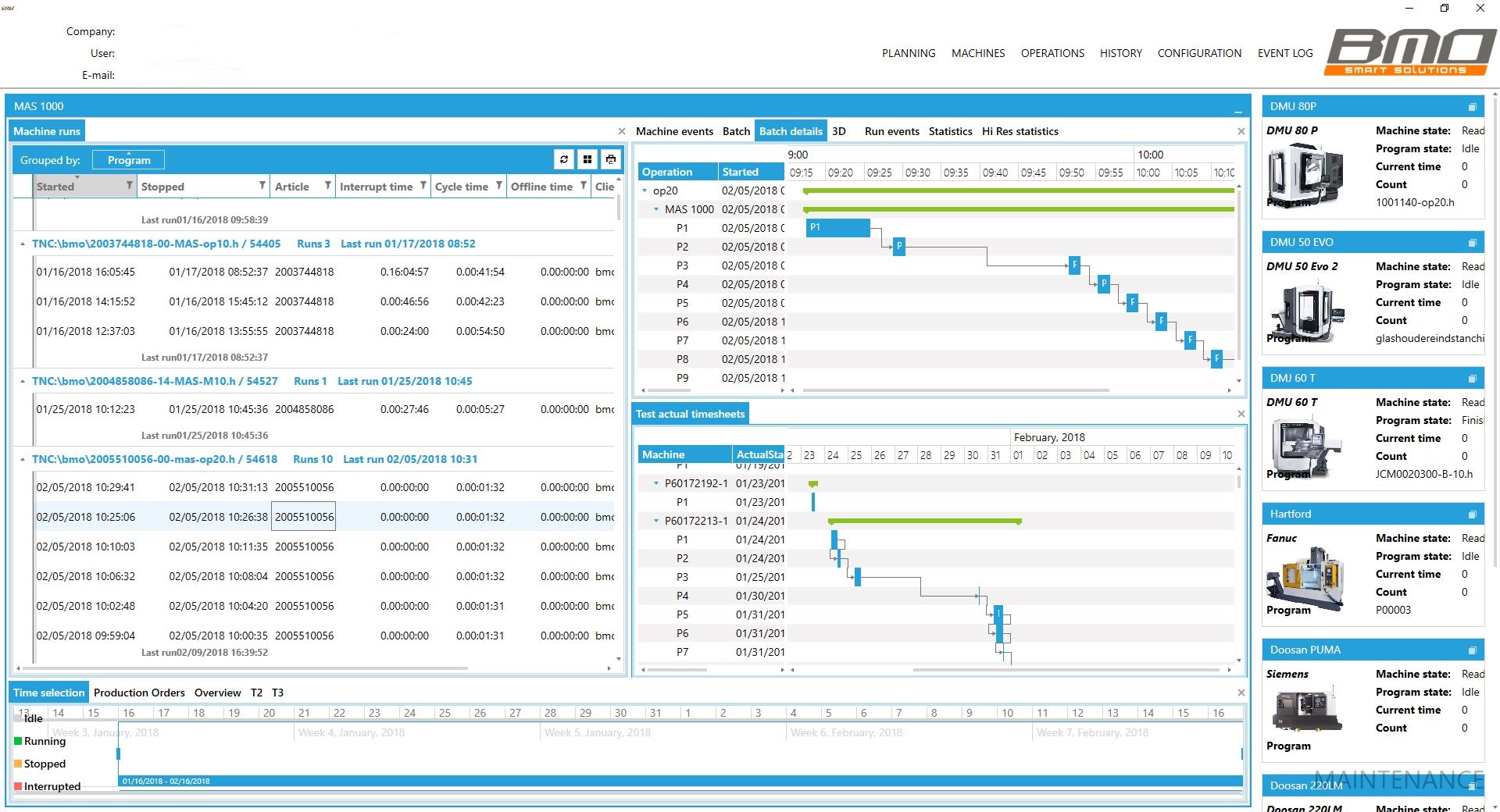The height and width of the screenshot is (812, 1500).
Task: Open the EVENT LOG menu
Action: 1285,53
